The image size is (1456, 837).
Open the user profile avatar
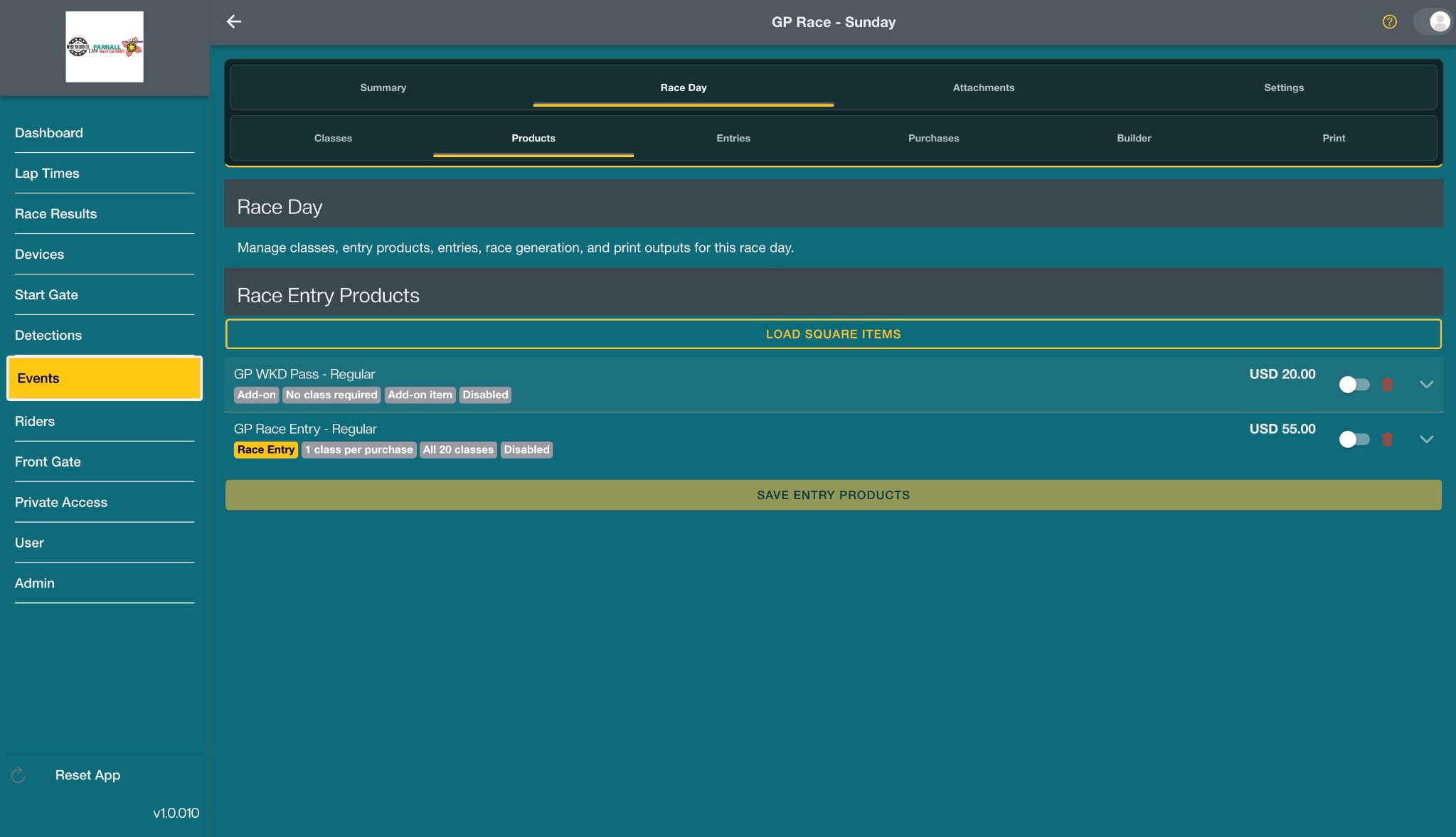[1439, 22]
